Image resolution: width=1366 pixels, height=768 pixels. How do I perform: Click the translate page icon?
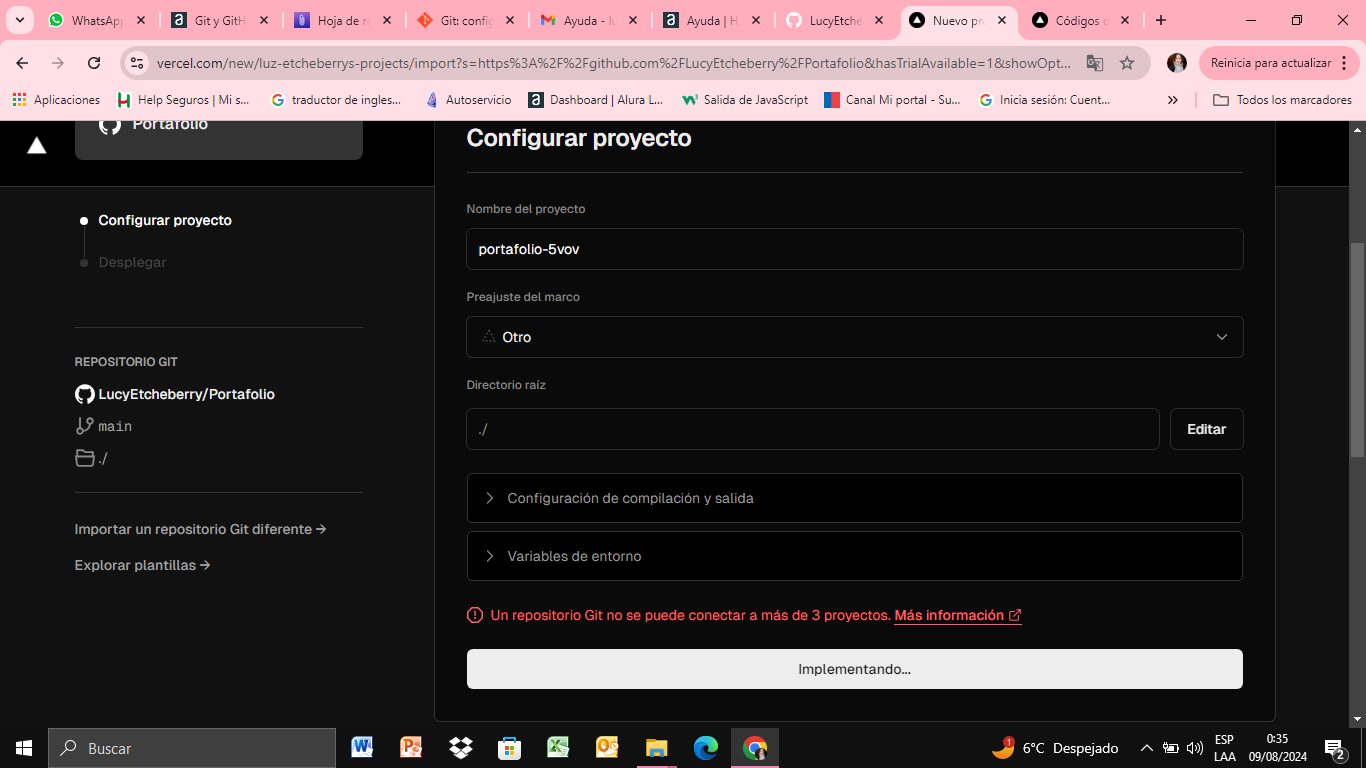1095,63
